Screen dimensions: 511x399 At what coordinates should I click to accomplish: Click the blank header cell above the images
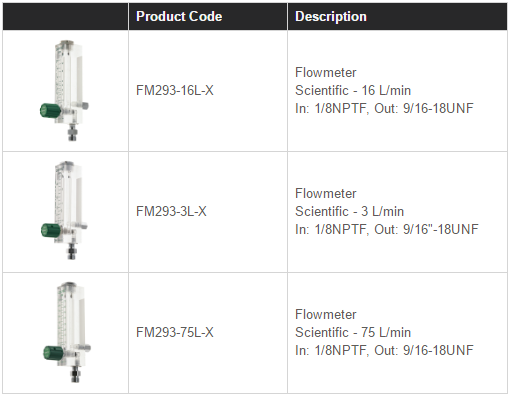click(x=65, y=16)
